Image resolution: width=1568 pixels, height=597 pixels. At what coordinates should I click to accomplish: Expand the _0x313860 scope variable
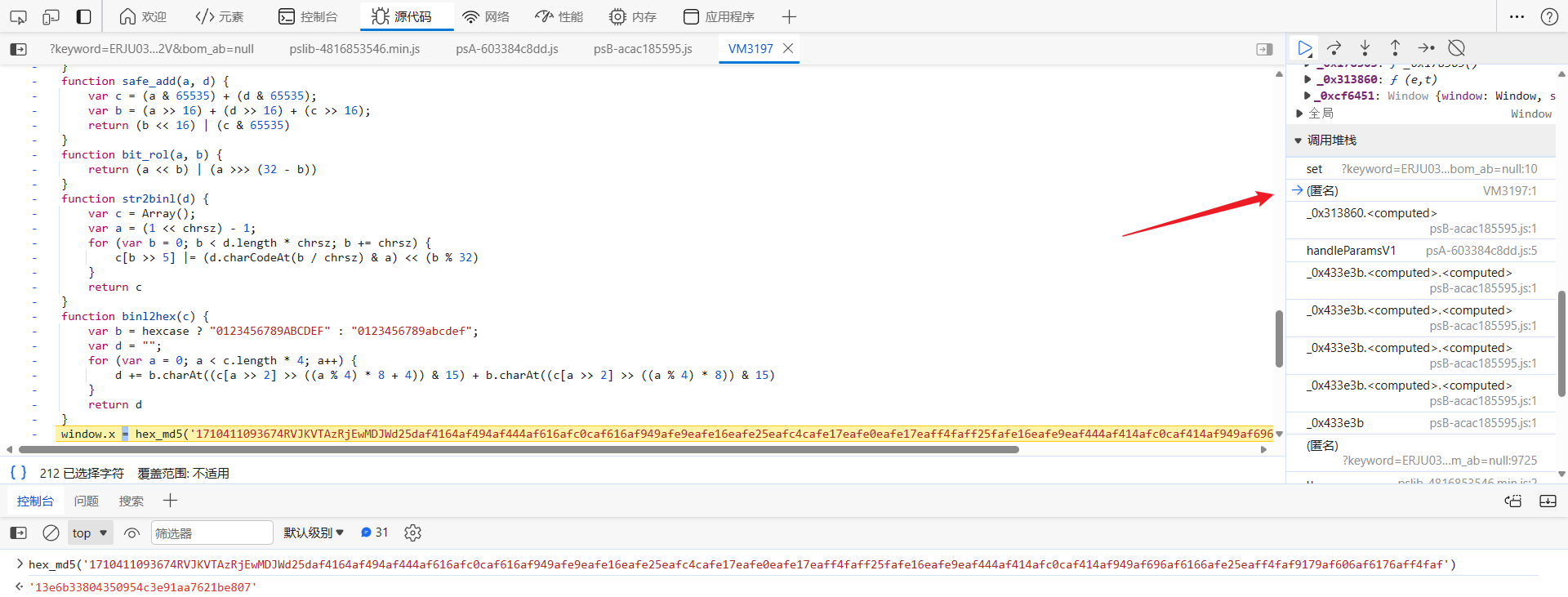[1307, 79]
